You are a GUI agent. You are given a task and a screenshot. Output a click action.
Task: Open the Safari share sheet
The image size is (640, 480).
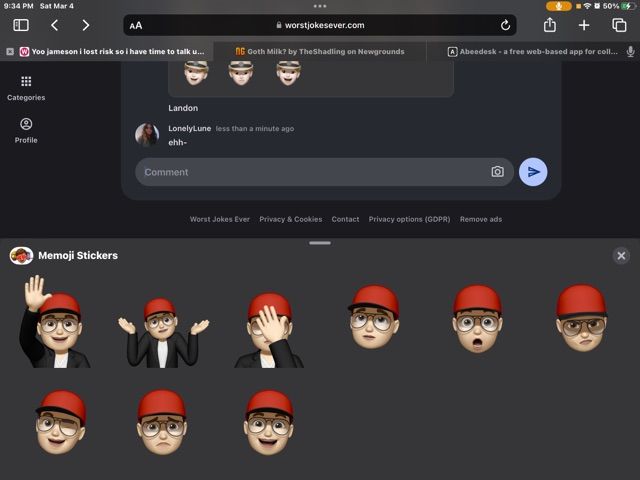point(550,25)
